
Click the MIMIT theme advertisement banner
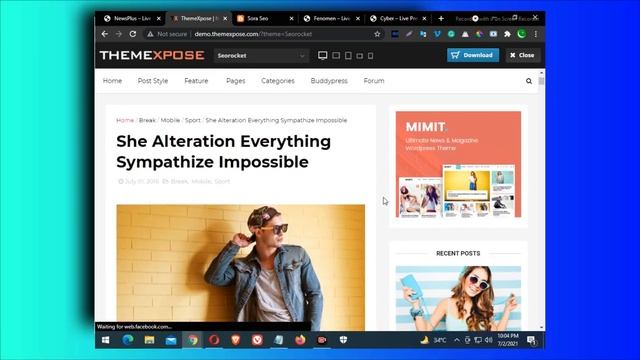click(458, 164)
